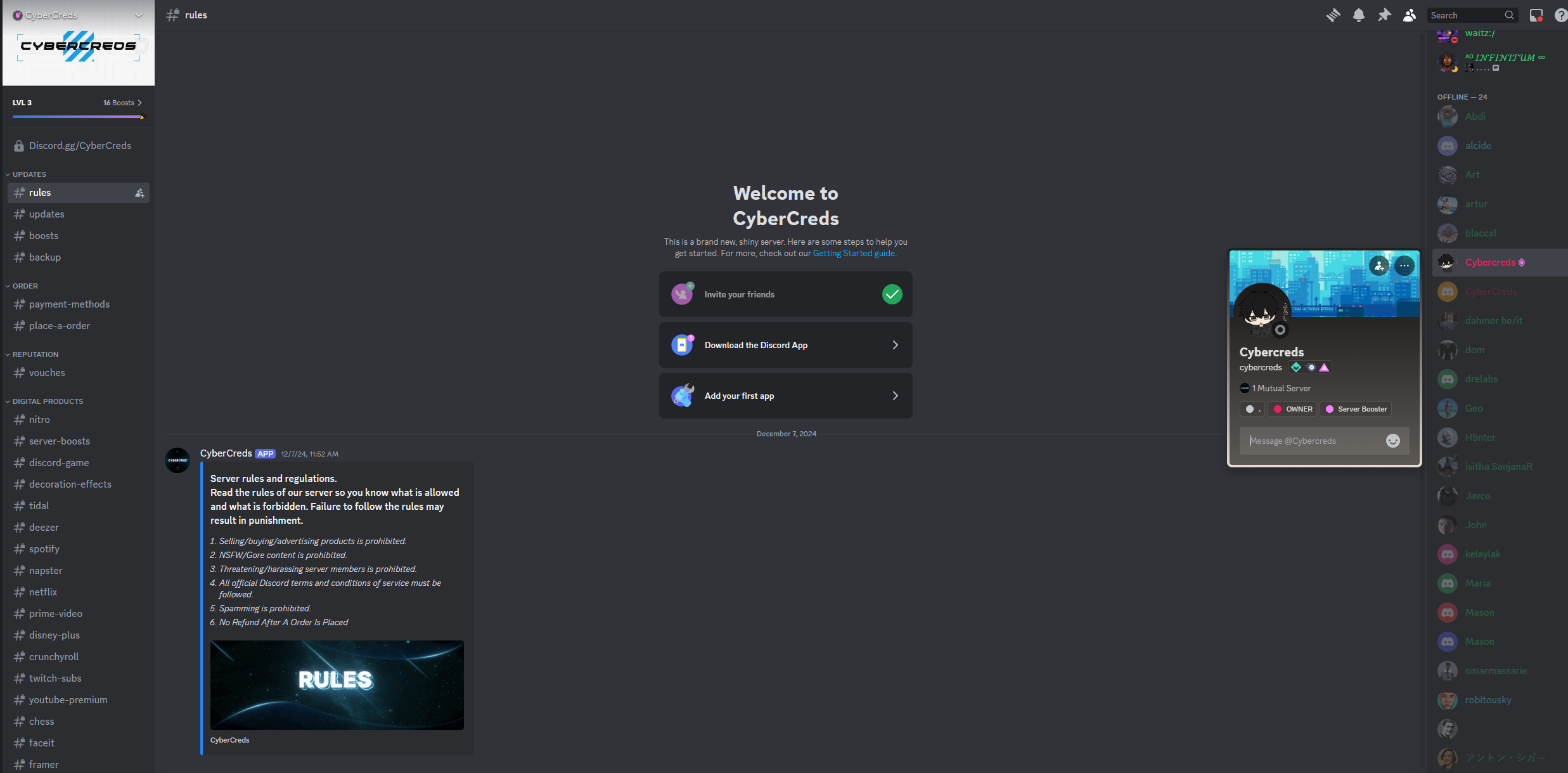Click create invite icon on rules channel

139,193
